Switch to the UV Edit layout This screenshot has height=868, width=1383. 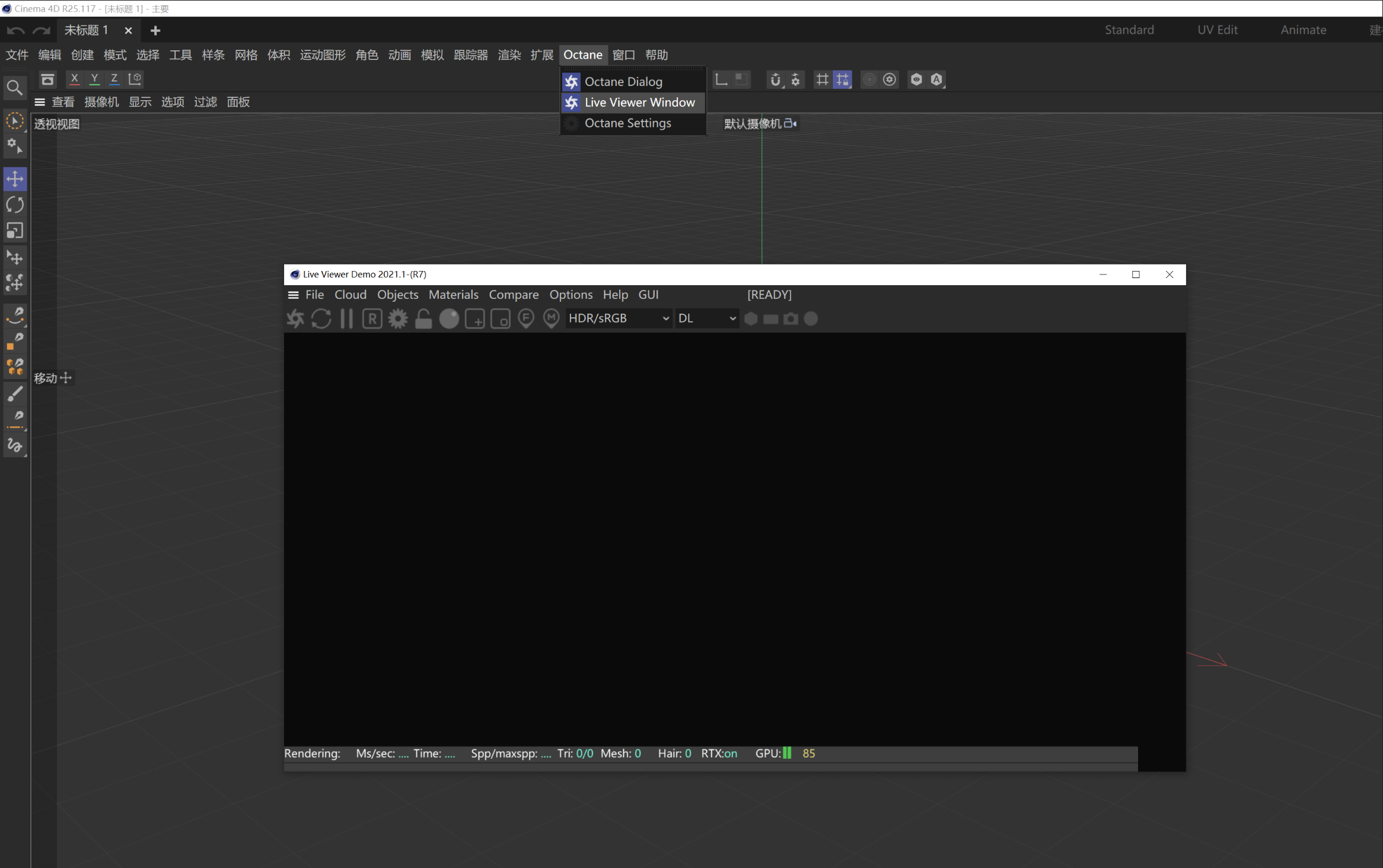[1217, 30]
